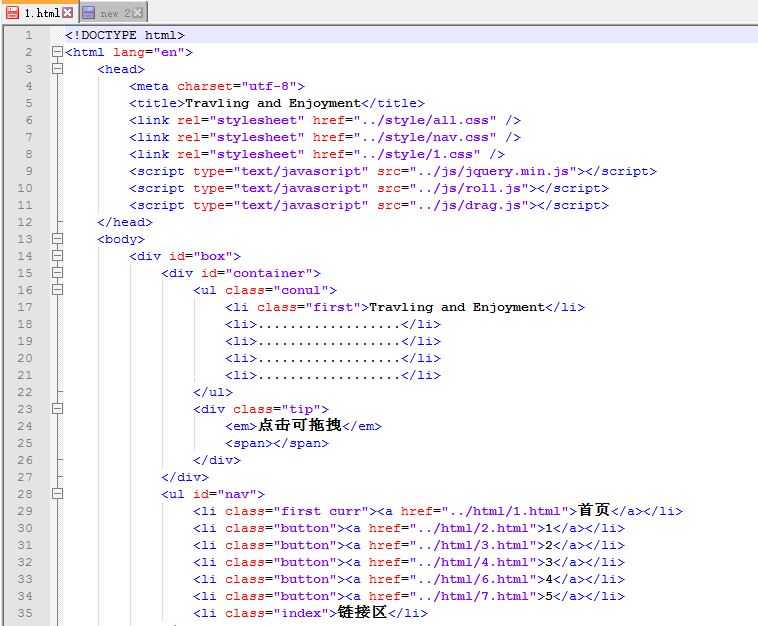758x626 pixels.
Task: Collapse the div id="box" fold on line 14
Action: pyautogui.click(x=57, y=256)
